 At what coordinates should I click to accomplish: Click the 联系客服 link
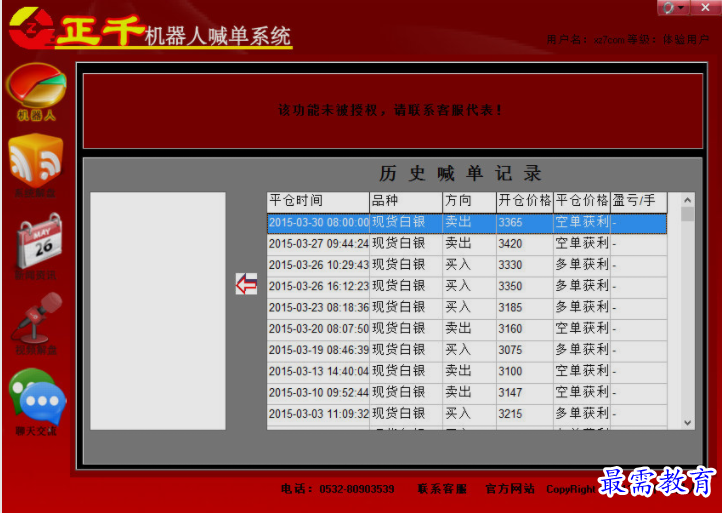click(442, 489)
